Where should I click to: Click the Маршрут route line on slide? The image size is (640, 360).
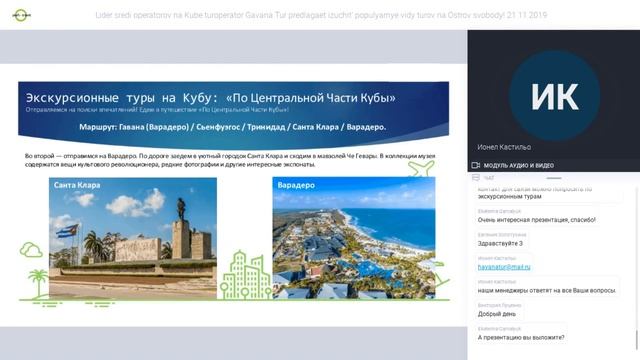click(233, 127)
